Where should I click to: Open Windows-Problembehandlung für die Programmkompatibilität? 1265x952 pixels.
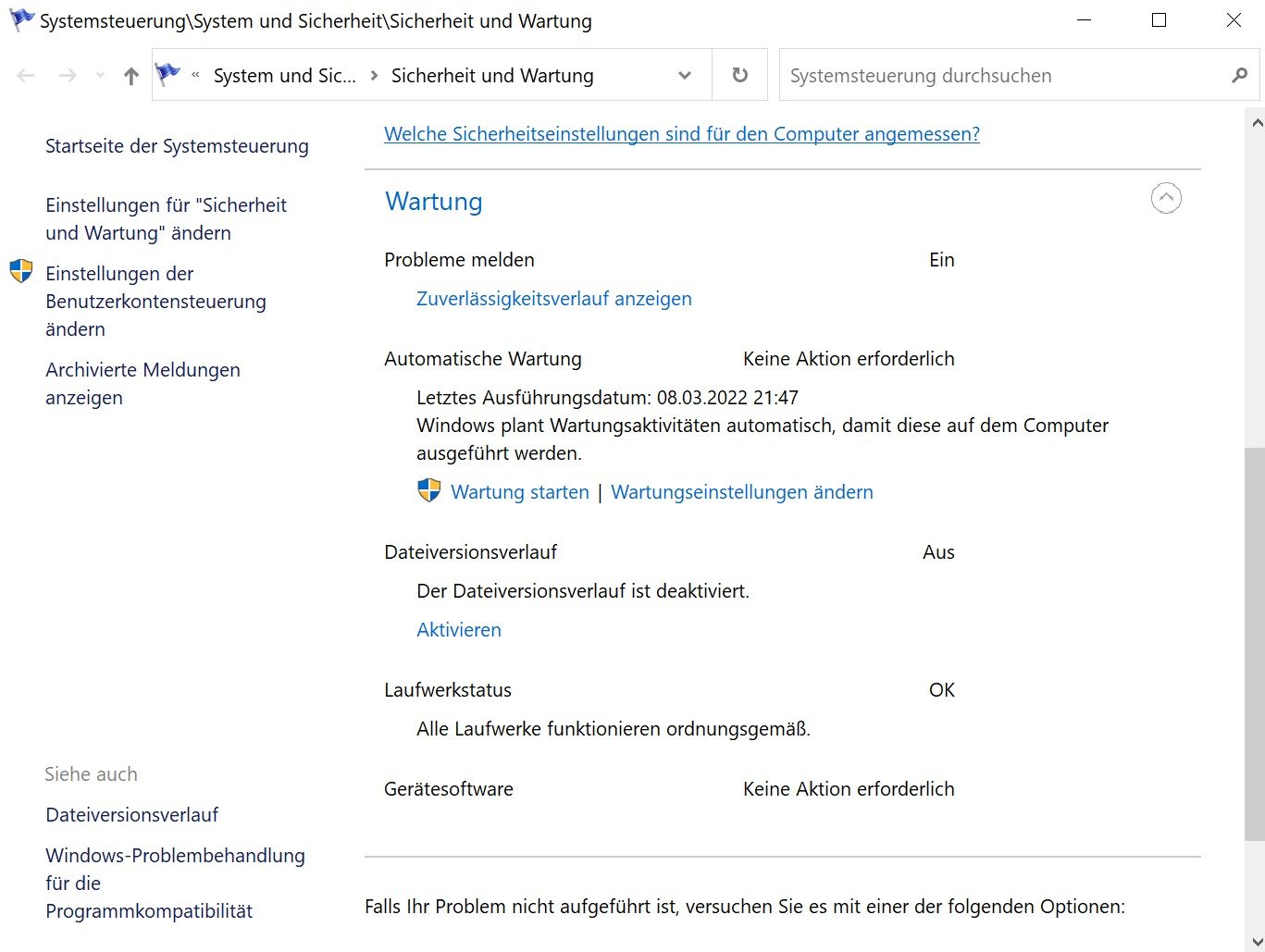(175, 884)
